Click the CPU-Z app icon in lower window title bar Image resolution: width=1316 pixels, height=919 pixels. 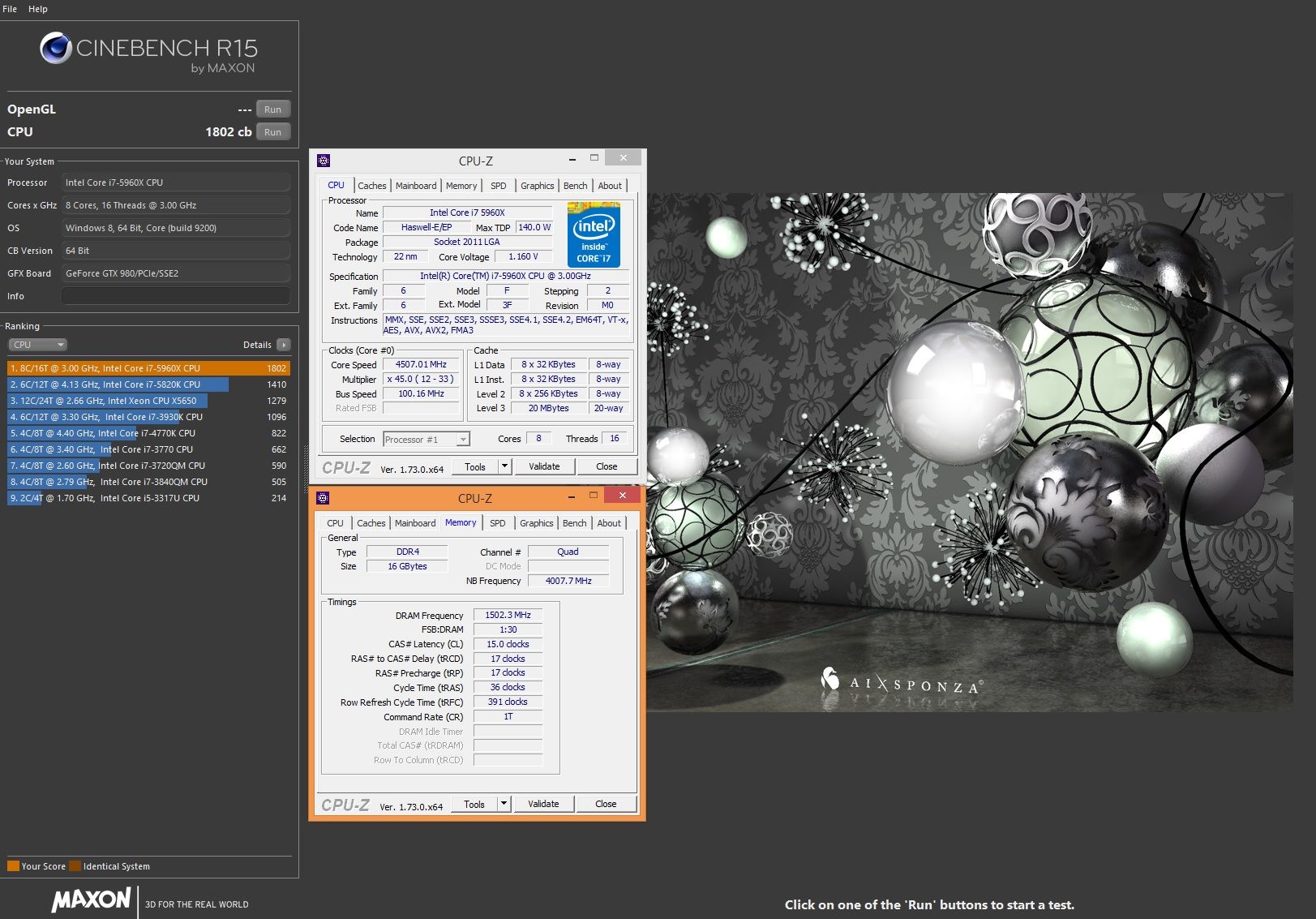(x=323, y=498)
